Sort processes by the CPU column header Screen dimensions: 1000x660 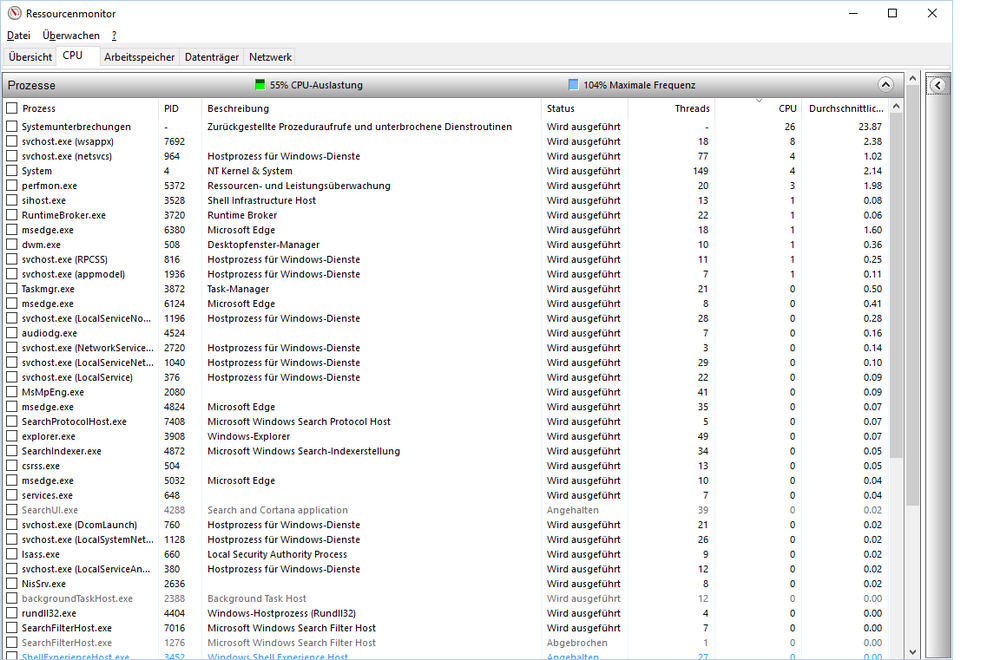(787, 108)
